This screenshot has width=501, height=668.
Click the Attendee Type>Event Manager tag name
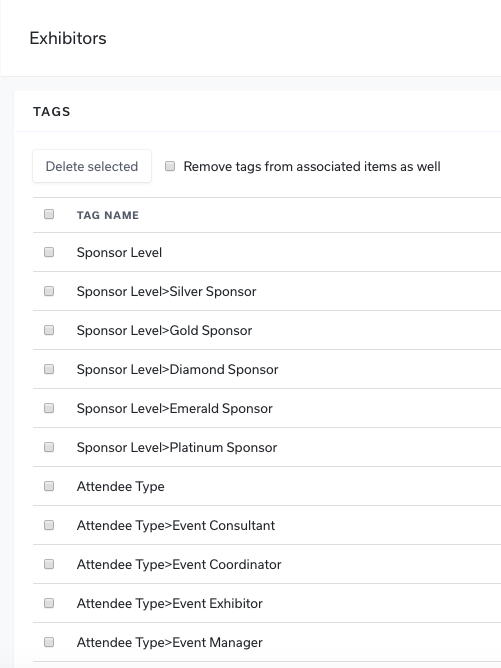pos(170,642)
